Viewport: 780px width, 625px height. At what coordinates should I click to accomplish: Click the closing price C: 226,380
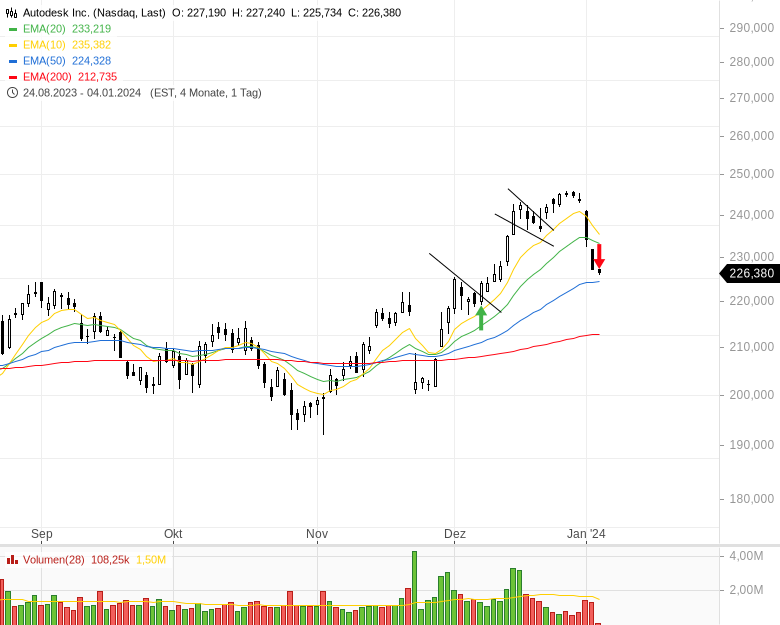(x=375, y=12)
